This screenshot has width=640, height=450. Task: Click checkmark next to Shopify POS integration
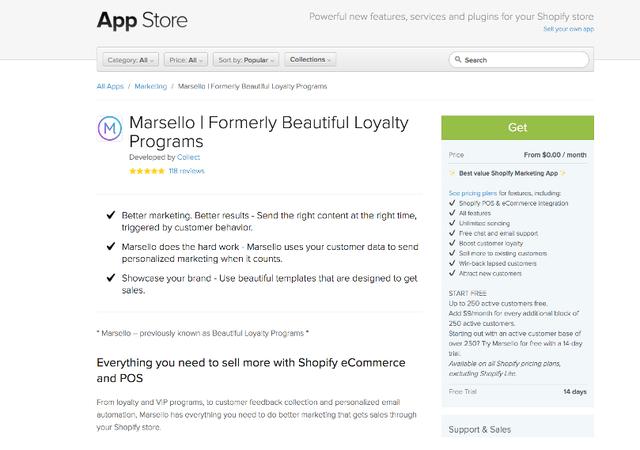(452, 203)
